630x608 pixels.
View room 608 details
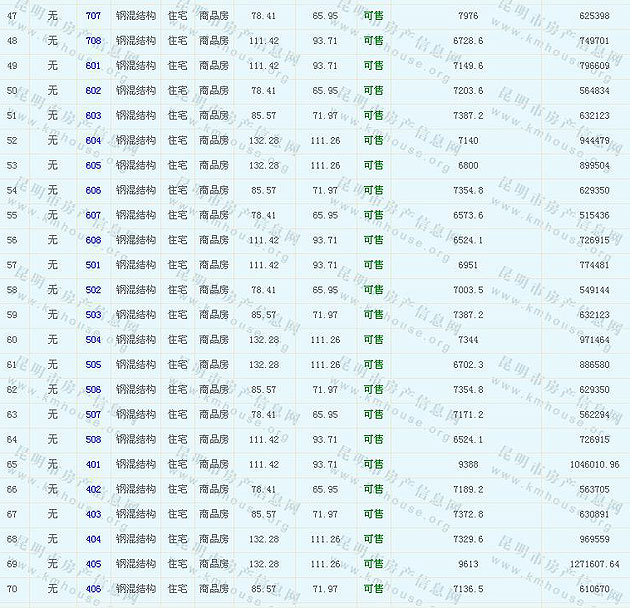click(93, 240)
